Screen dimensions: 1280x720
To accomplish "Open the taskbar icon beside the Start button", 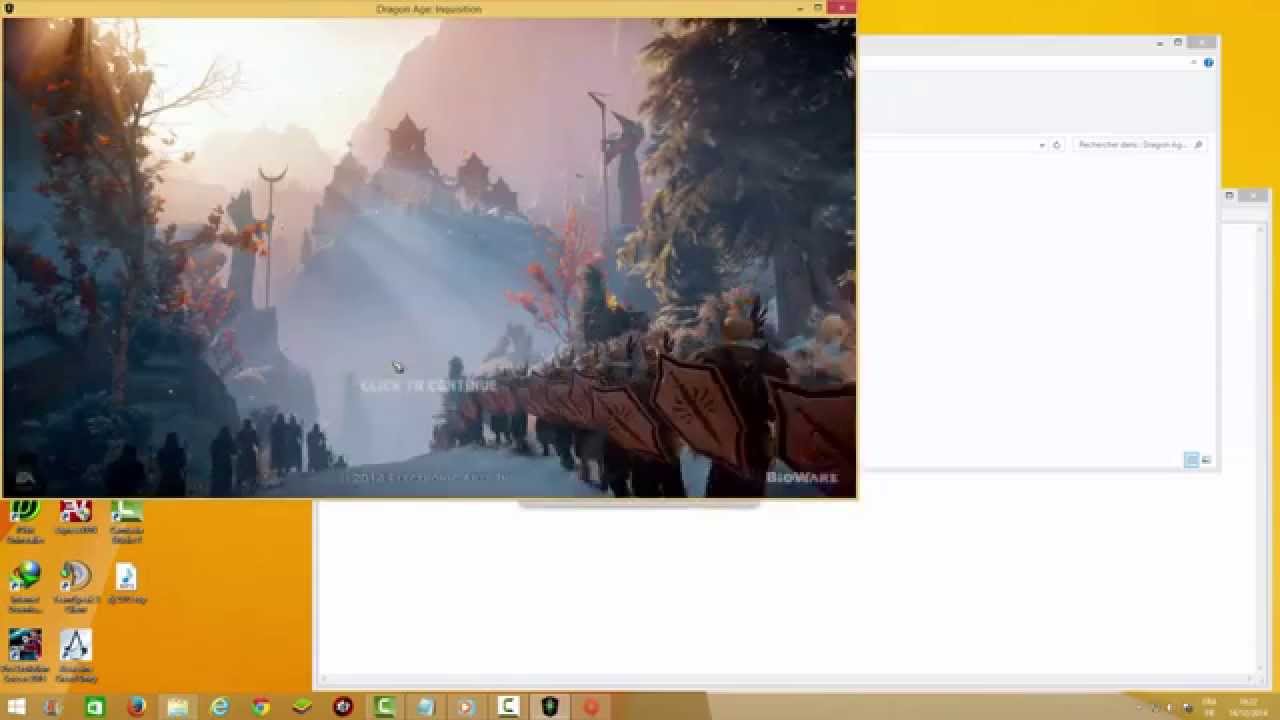I will [x=54, y=707].
